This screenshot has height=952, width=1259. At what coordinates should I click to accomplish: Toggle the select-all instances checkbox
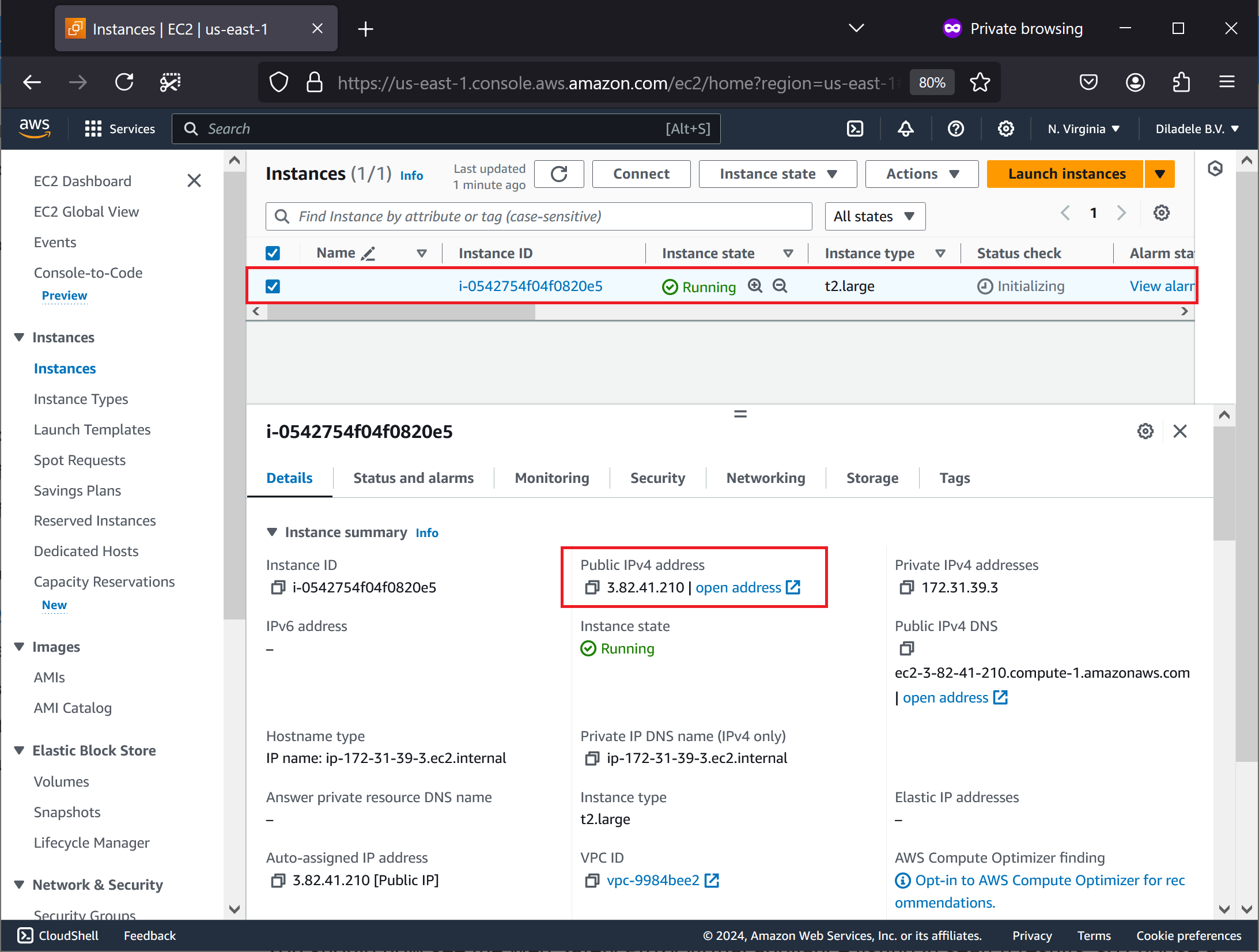click(273, 254)
